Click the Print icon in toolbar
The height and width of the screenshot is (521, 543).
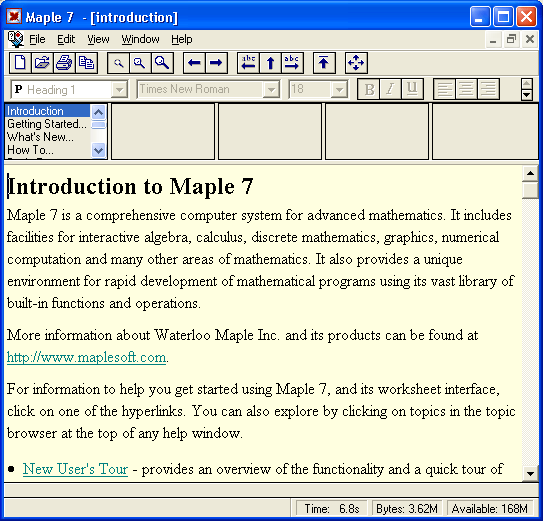coord(64,63)
